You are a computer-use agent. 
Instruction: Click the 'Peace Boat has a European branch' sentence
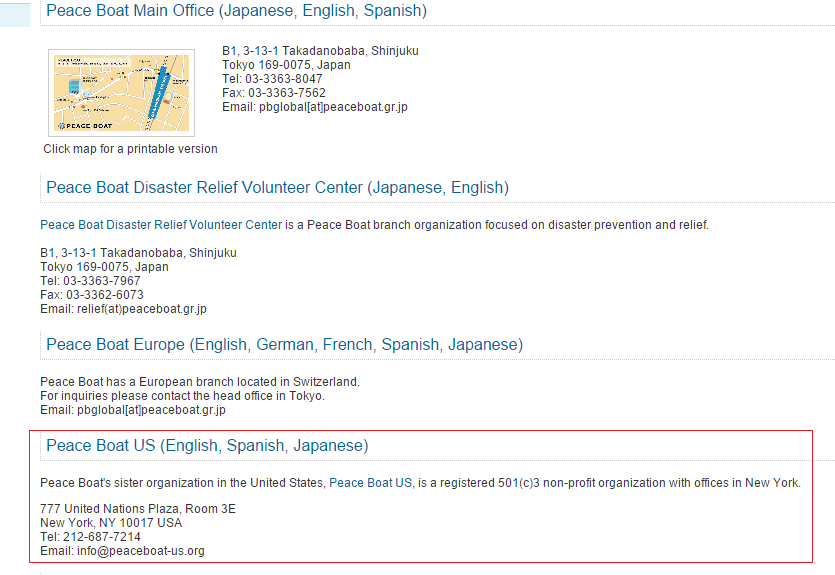[x=200, y=382]
